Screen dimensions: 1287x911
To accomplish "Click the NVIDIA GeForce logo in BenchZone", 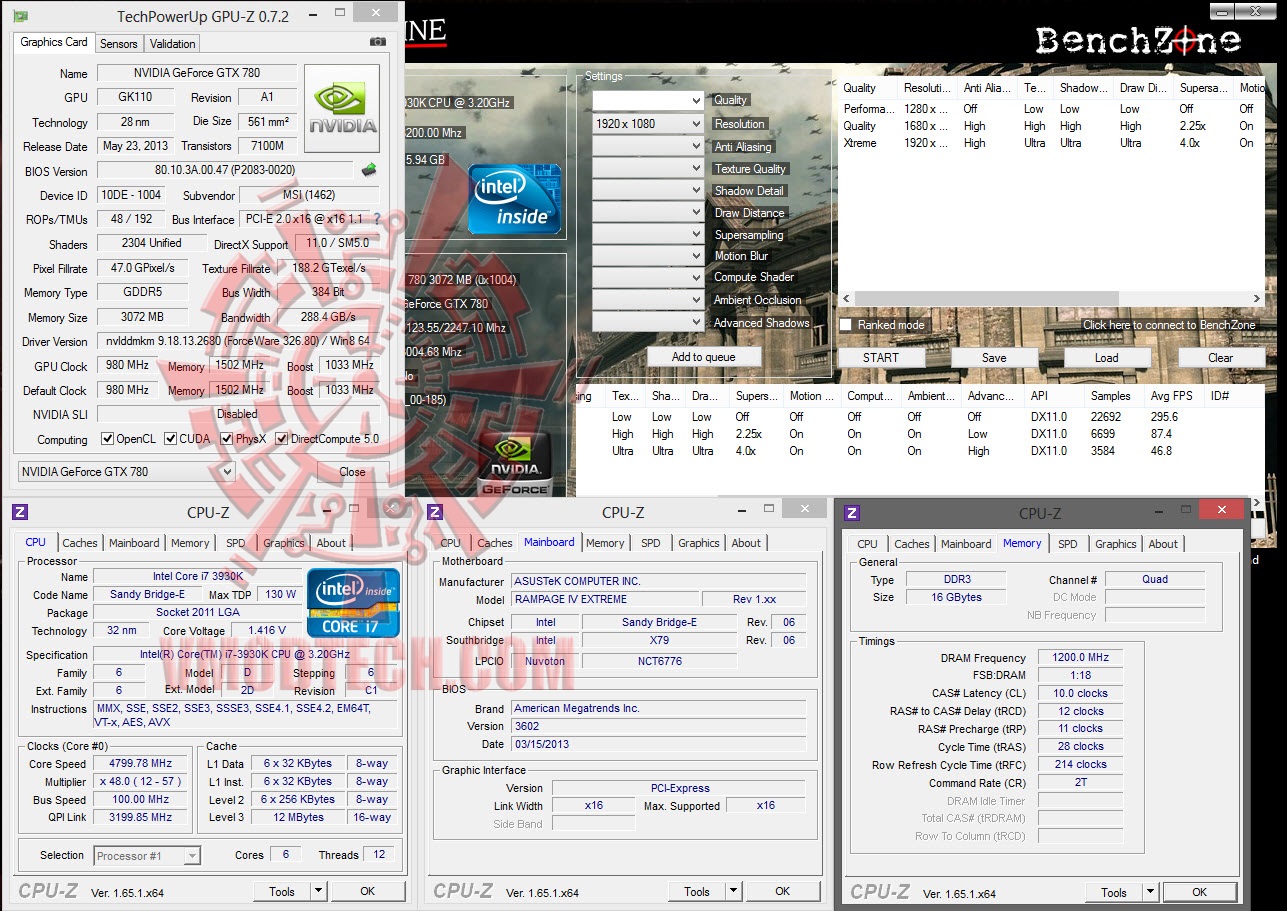I will [514, 465].
